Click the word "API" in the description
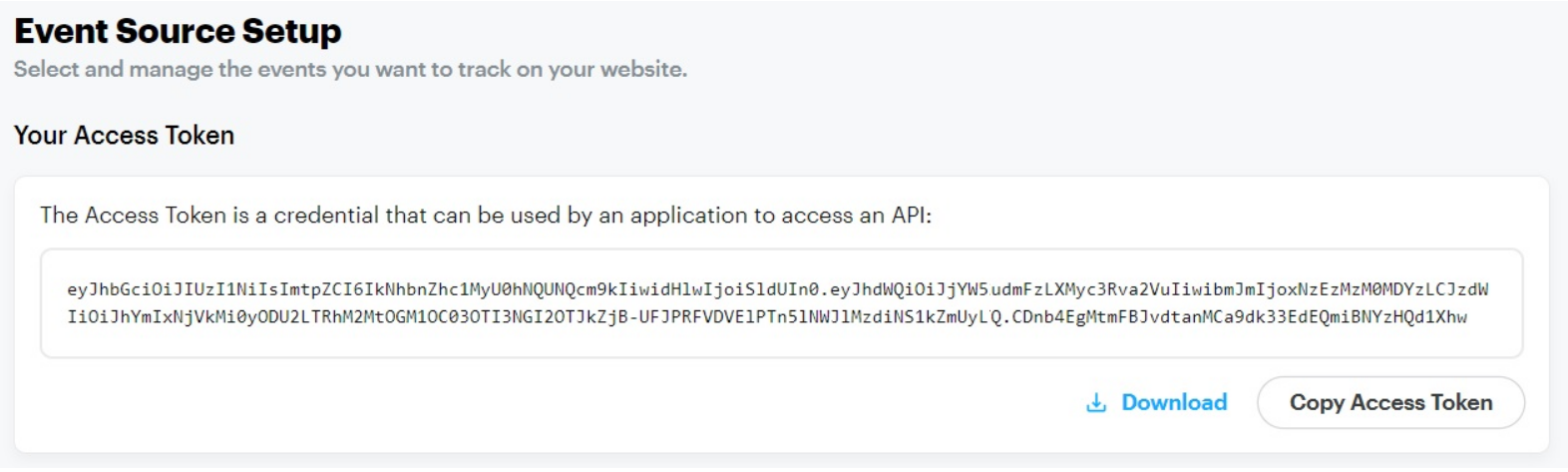Image resolution: width=1568 pixels, height=472 pixels. coord(908,216)
